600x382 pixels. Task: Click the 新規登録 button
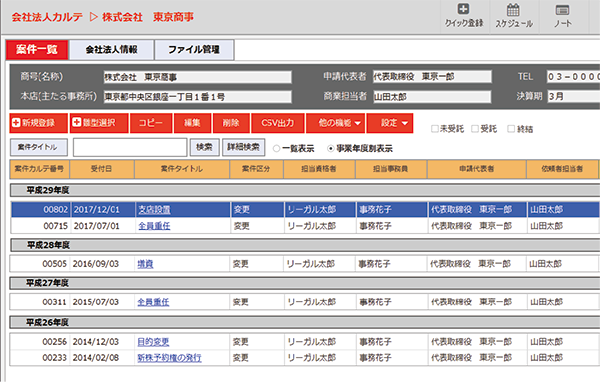[38, 123]
